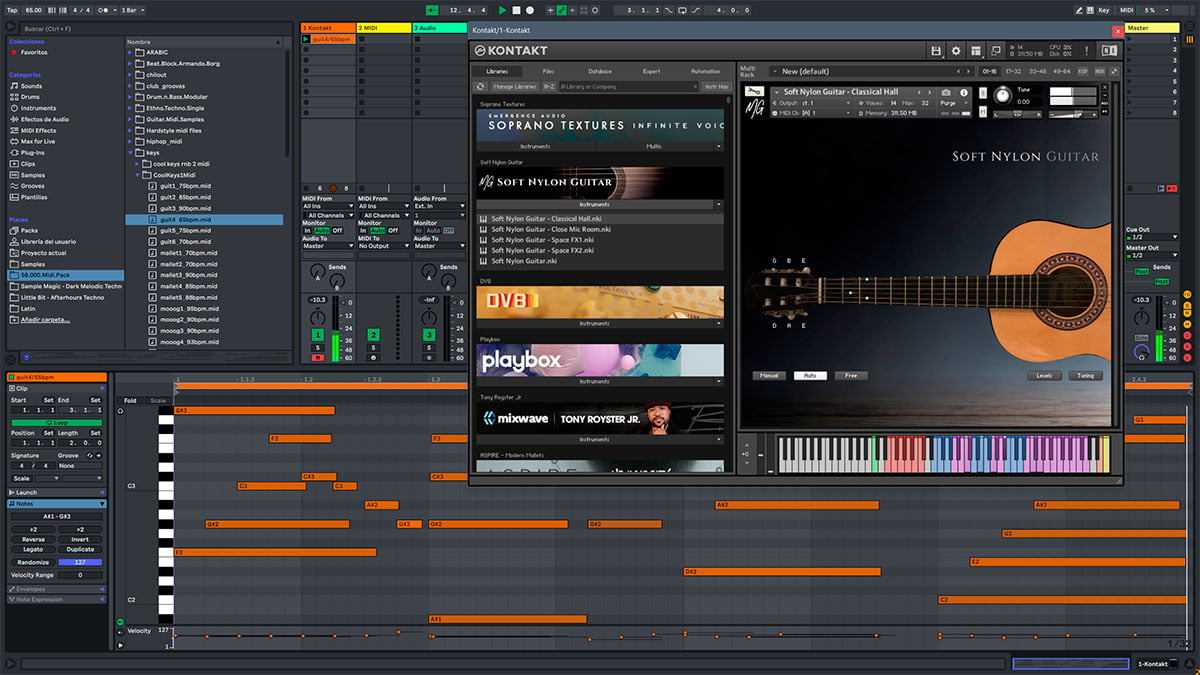
Task: Select the Auto mode button in Kontakt
Action: pyautogui.click(x=810, y=376)
